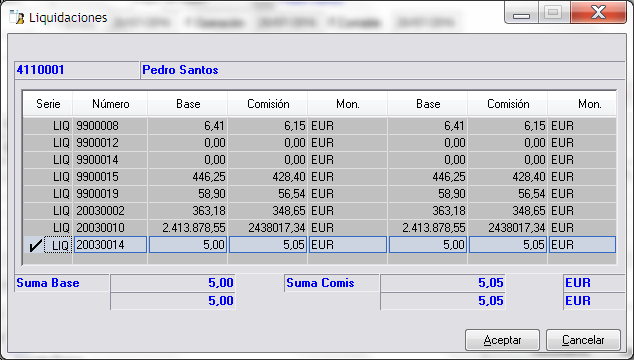Click the Serie column header
The width and height of the screenshot is (634, 360).
coord(48,104)
